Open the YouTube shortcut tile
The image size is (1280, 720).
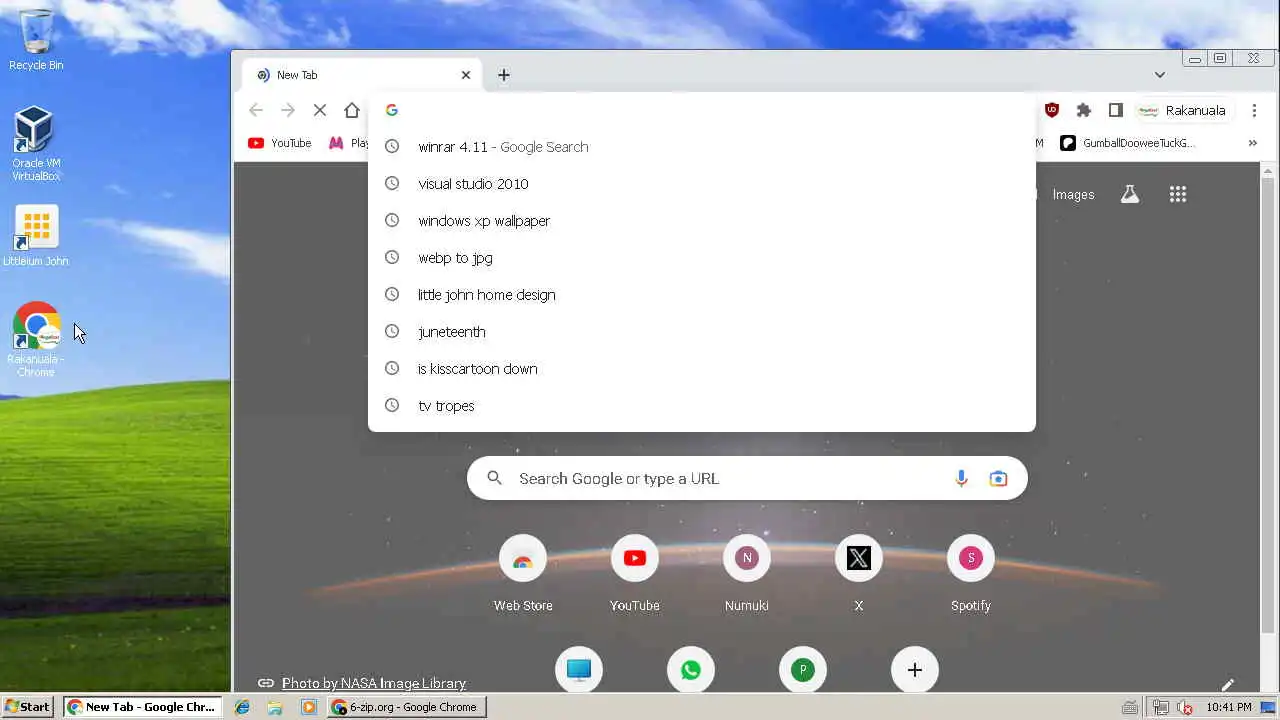pyautogui.click(x=635, y=574)
